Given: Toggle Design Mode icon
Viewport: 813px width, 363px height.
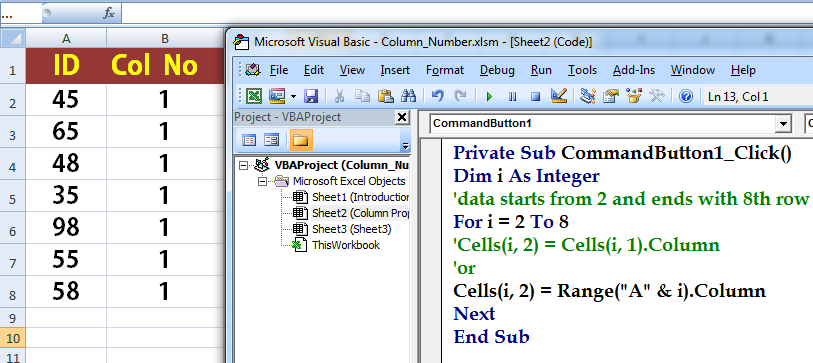Looking at the screenshot, I should [x=559, y=96].
